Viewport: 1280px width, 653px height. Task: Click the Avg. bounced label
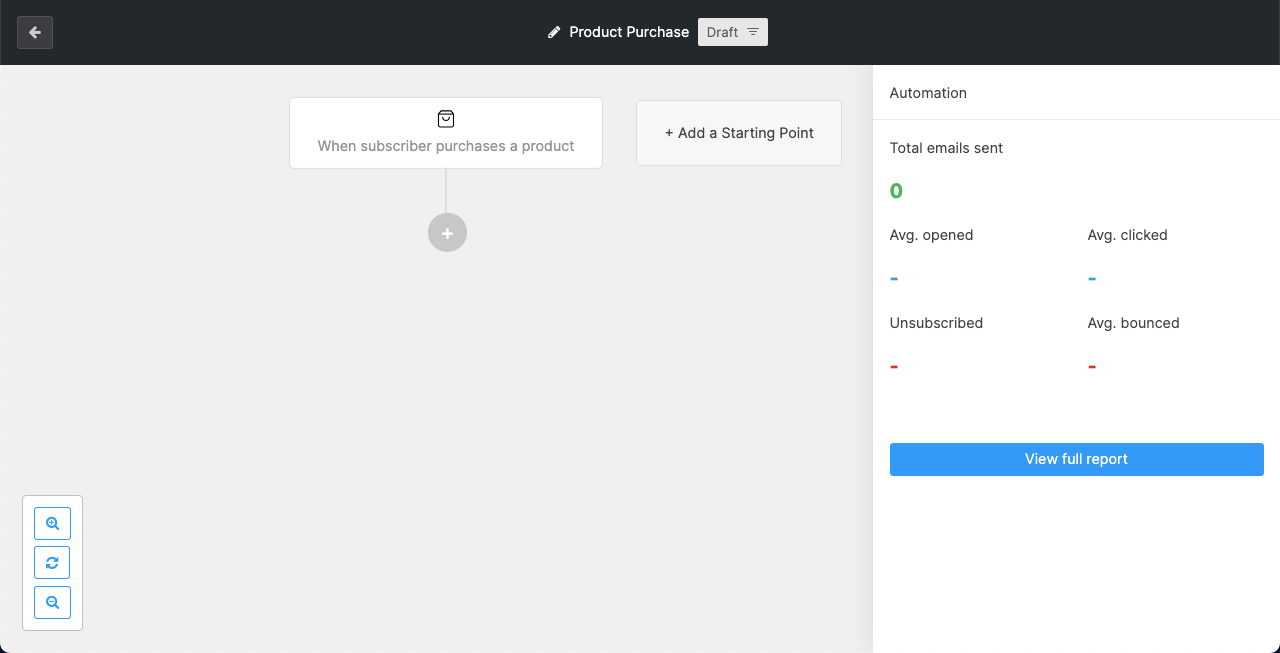point(1133,323)
